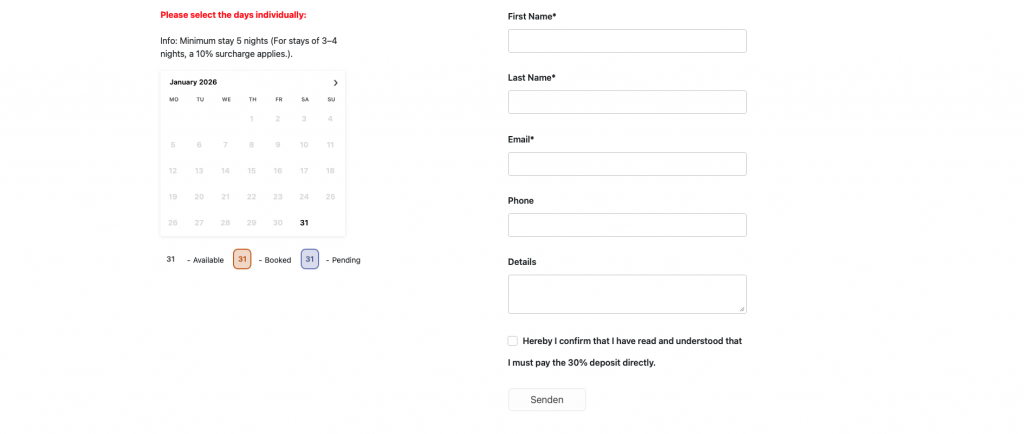Select January 1 in the calendar
The width and height of the screenshot is (1024, 434).
pyautogui.click(x=252, y=119)
